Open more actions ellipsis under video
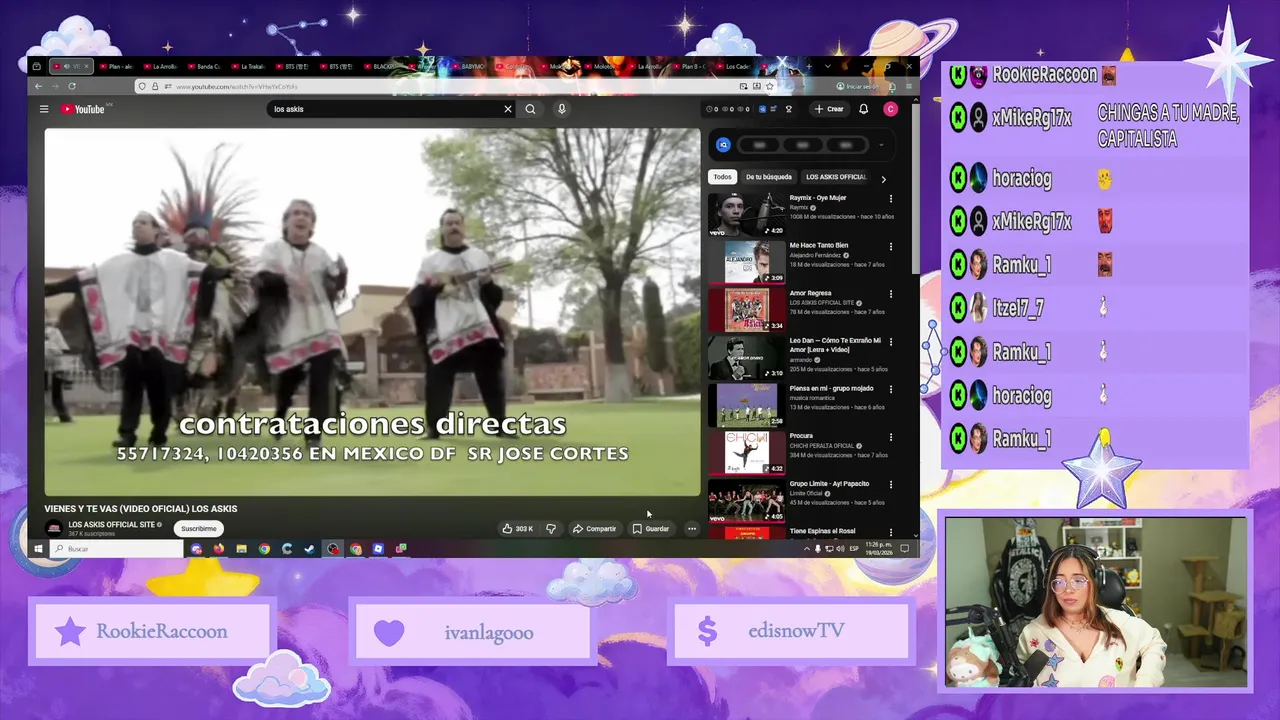 [691, 528]
